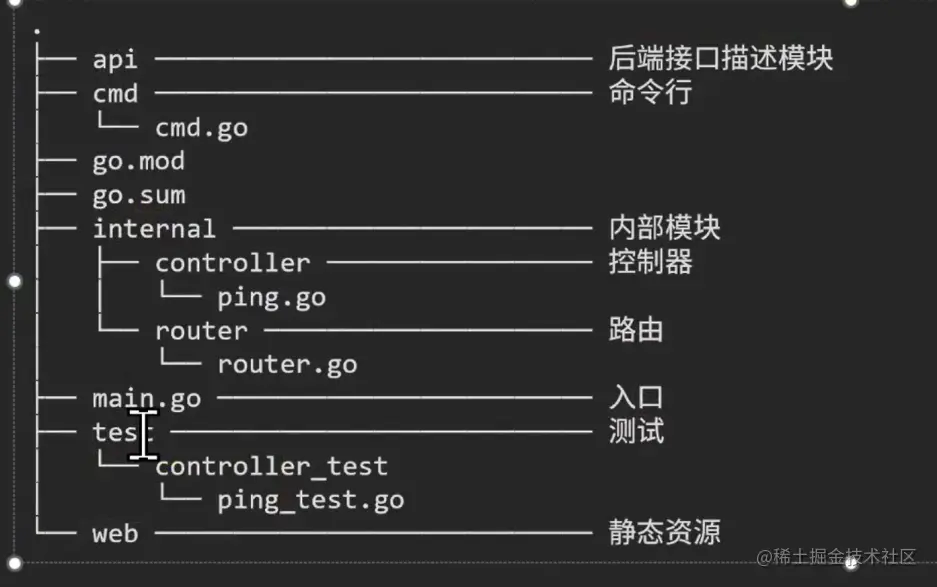Click the 命令行 annotation label
This screenshot has height=587, width=937.
pyautogui.click(x=650, y=93)
